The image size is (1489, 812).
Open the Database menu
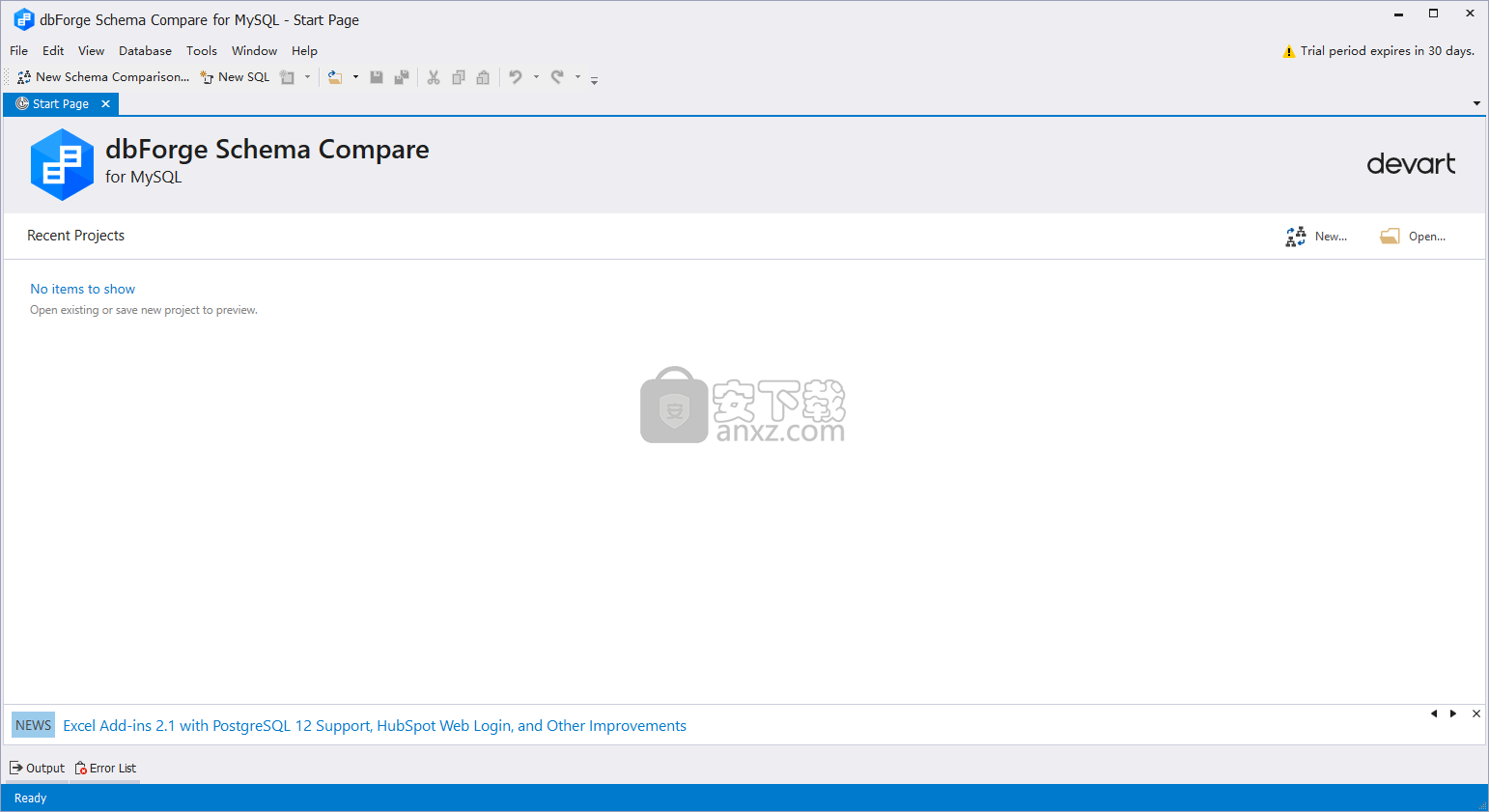pyautogui.click(x=145, y=51)
